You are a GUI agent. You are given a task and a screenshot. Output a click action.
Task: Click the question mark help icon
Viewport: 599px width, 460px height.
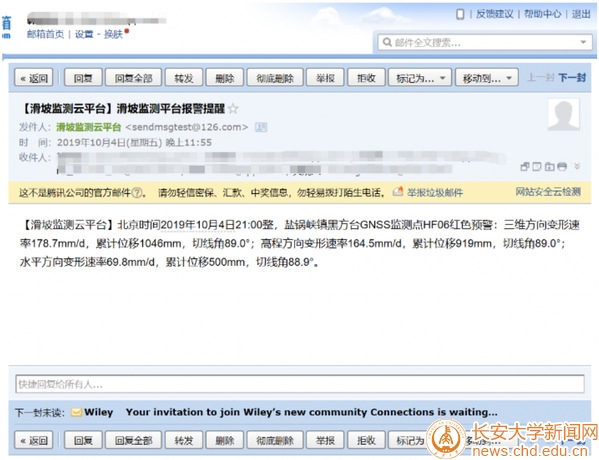coord(137,193)
